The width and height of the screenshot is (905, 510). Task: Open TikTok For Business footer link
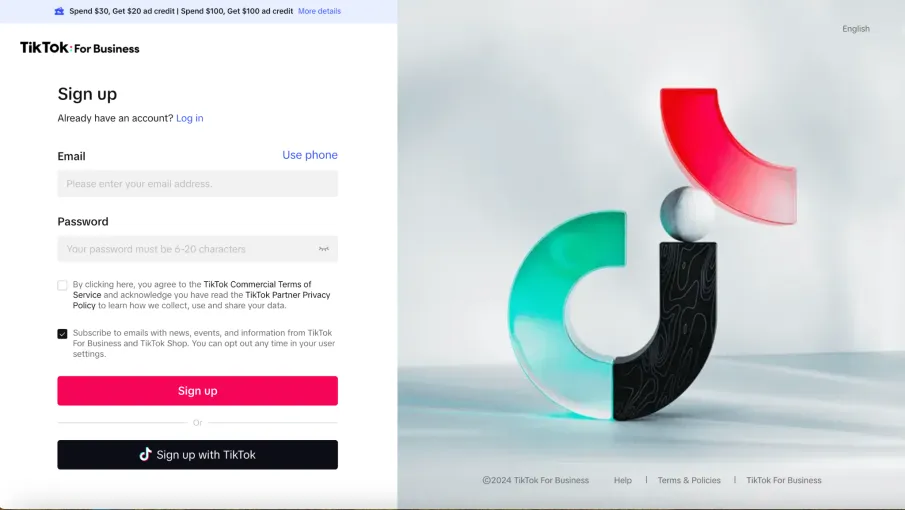pos(784,480)
